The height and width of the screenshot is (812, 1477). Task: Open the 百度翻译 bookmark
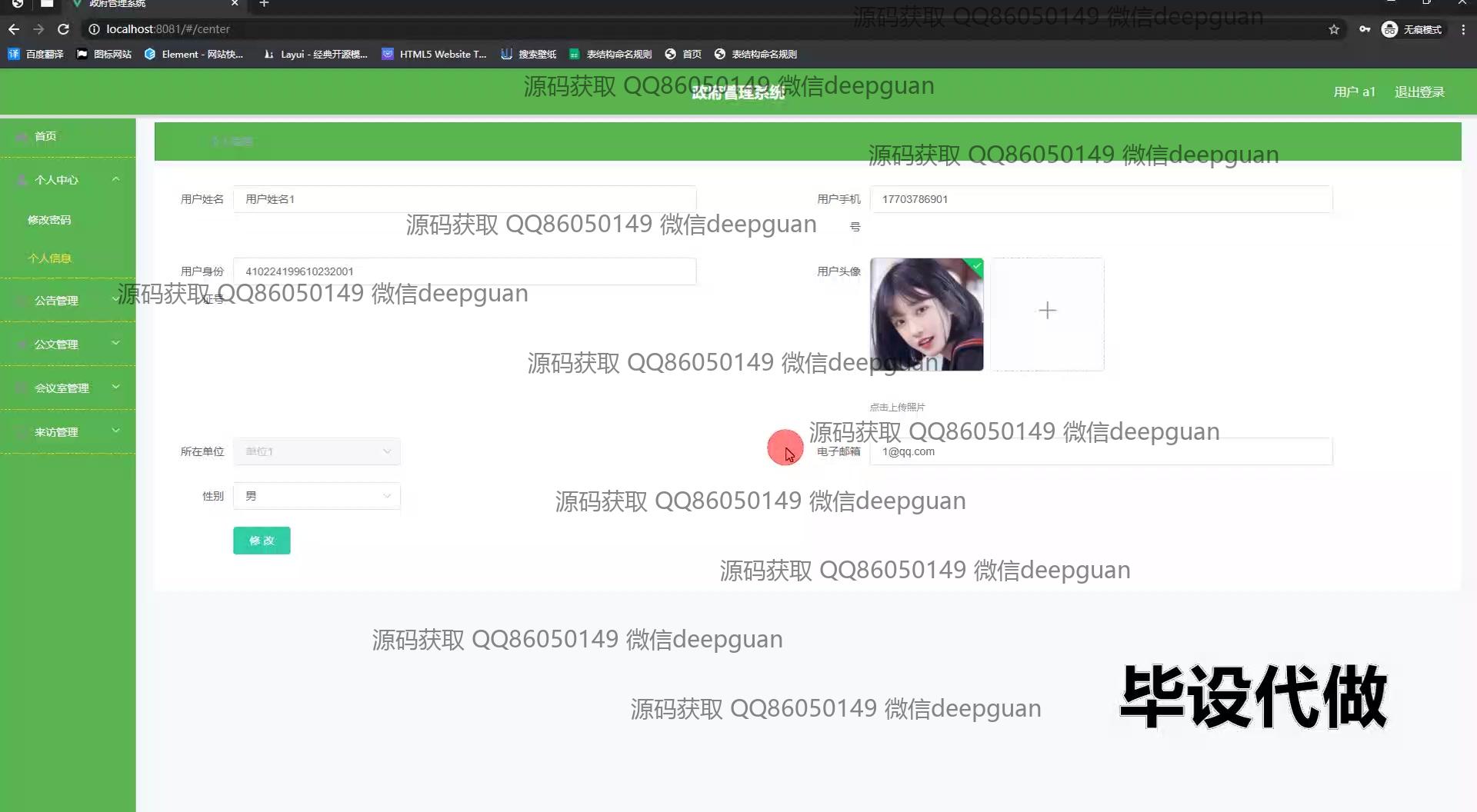[x=35, y=54]
